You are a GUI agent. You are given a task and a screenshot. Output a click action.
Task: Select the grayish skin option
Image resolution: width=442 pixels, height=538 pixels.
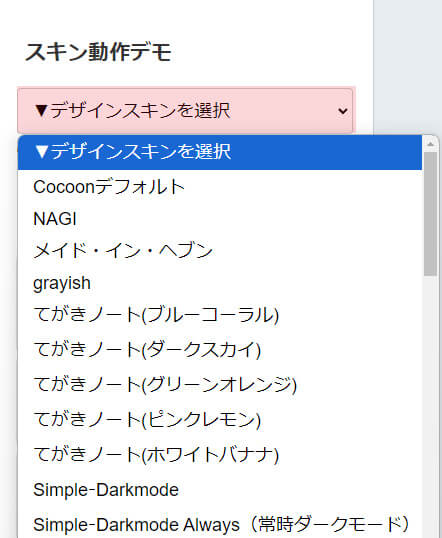coord(220,283)
